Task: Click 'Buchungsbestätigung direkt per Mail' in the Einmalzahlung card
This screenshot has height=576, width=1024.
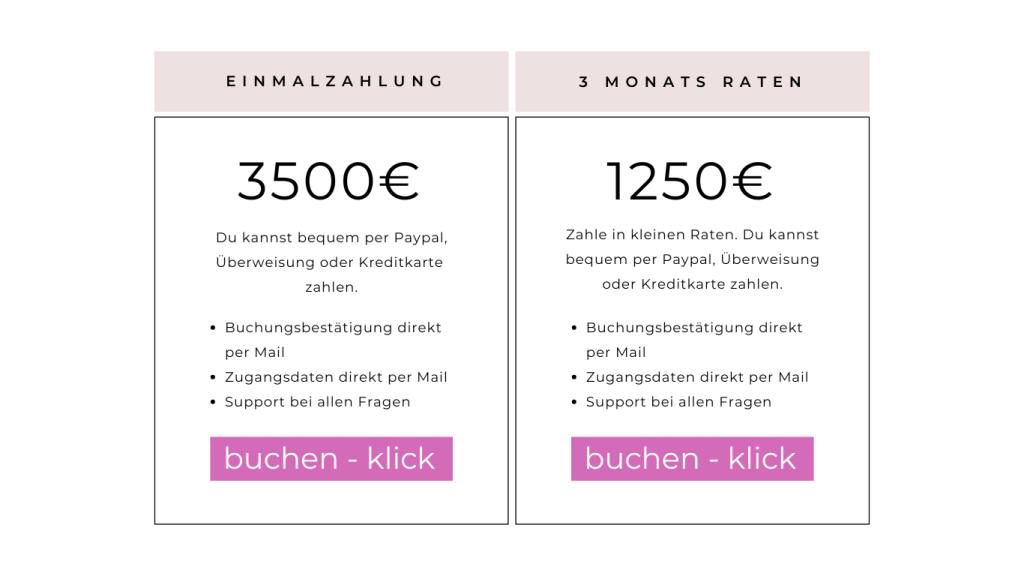Action: coord(332,328)
